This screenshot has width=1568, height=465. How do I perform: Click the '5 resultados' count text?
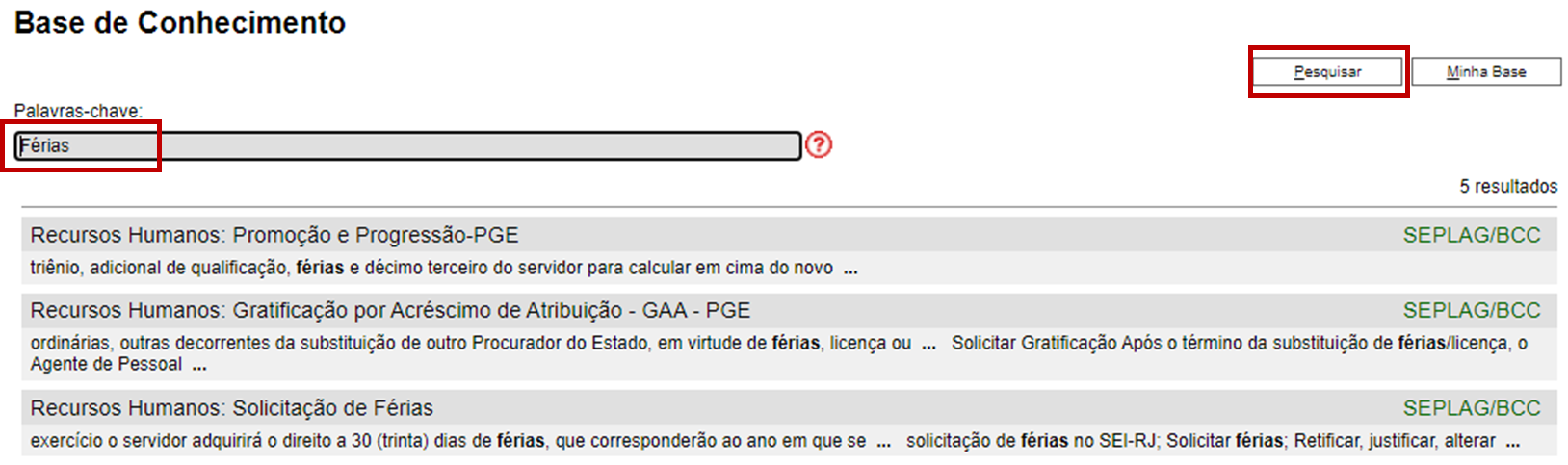[x=1508, y=187]
